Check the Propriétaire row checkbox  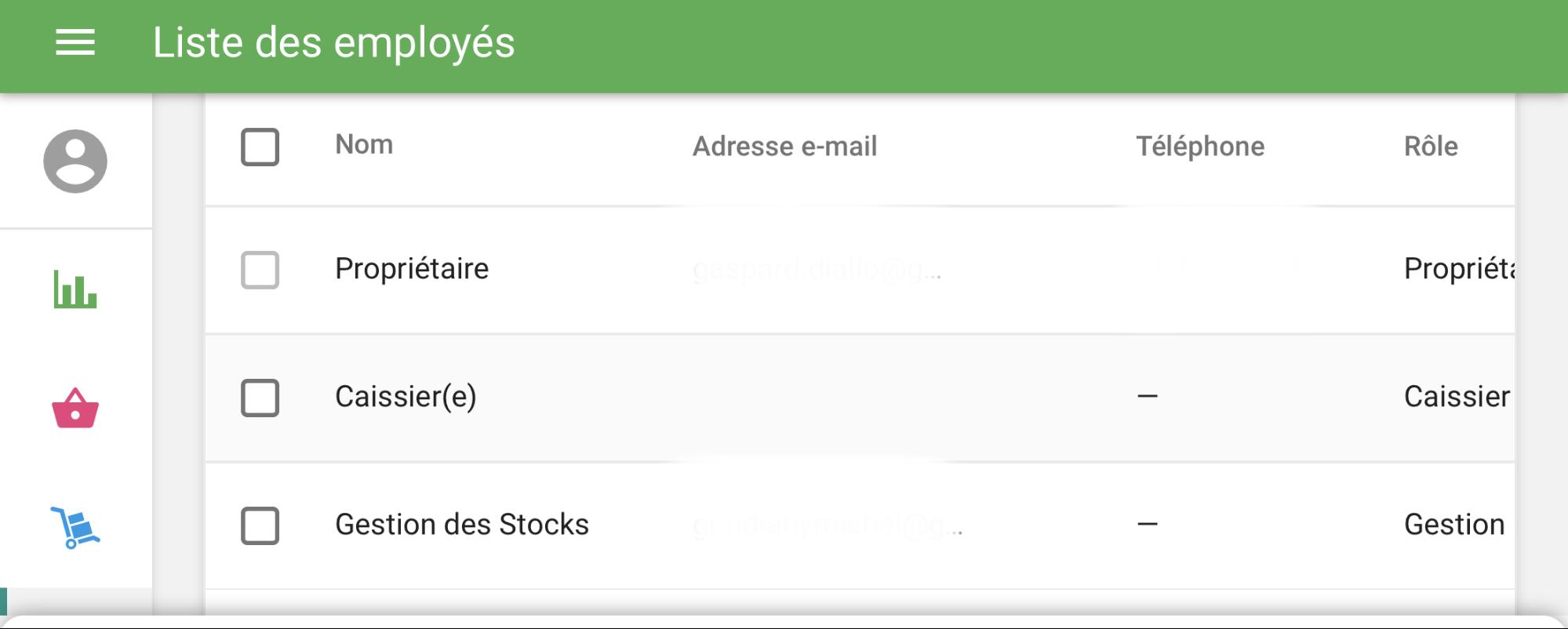(260, 270)
